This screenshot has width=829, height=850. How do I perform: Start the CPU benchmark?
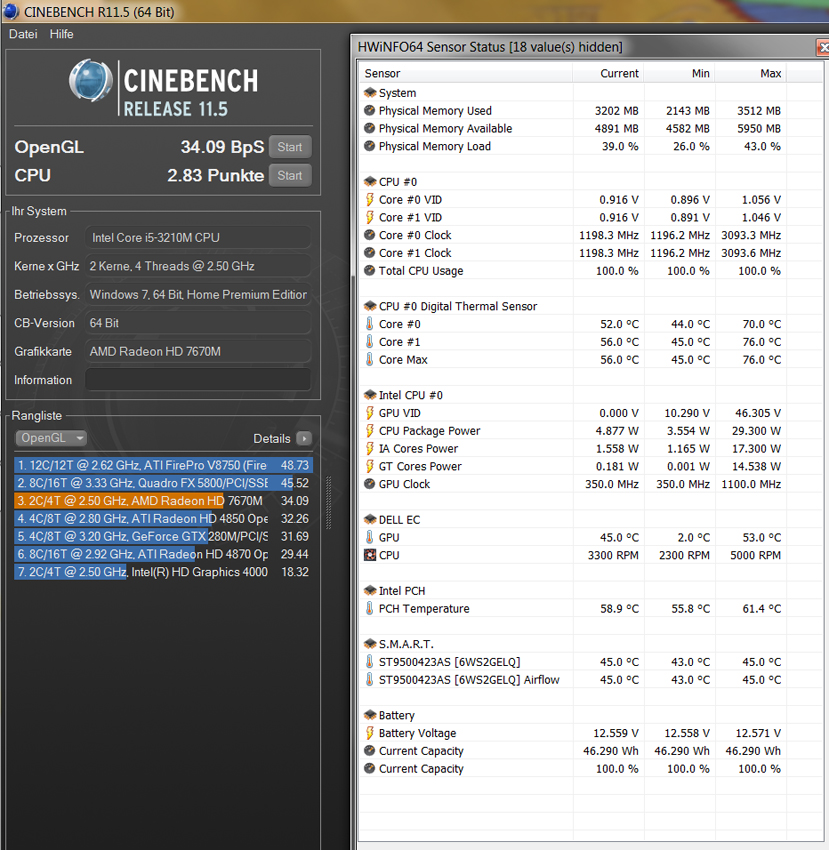click(x=290, y=176)
